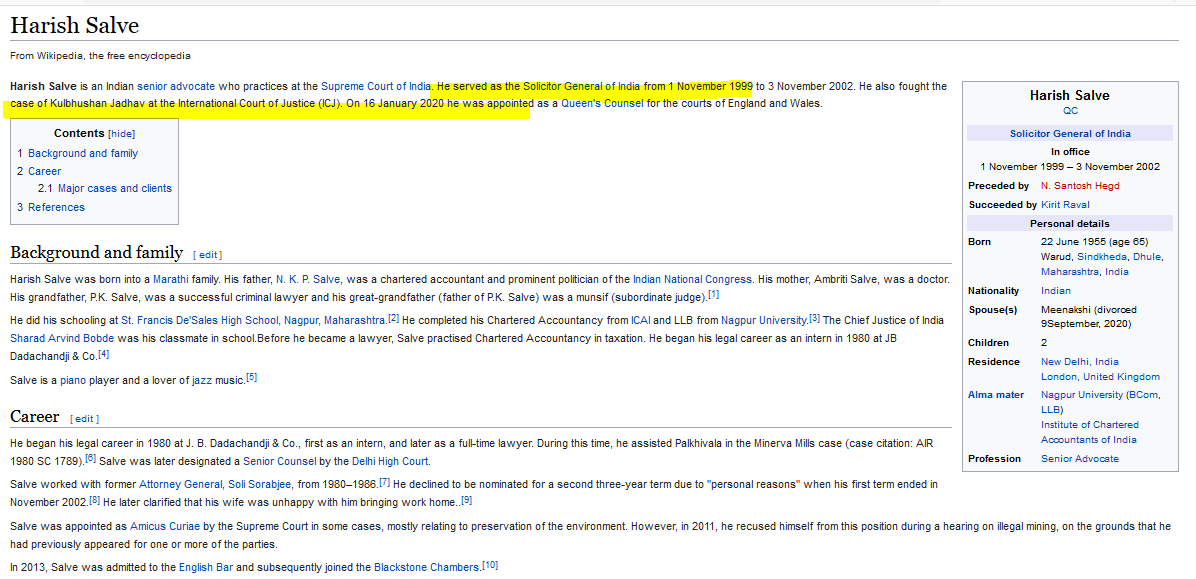Open 'Indian National Congress' link
Viewport: 1196px width, 579px height.
[693, 279]
